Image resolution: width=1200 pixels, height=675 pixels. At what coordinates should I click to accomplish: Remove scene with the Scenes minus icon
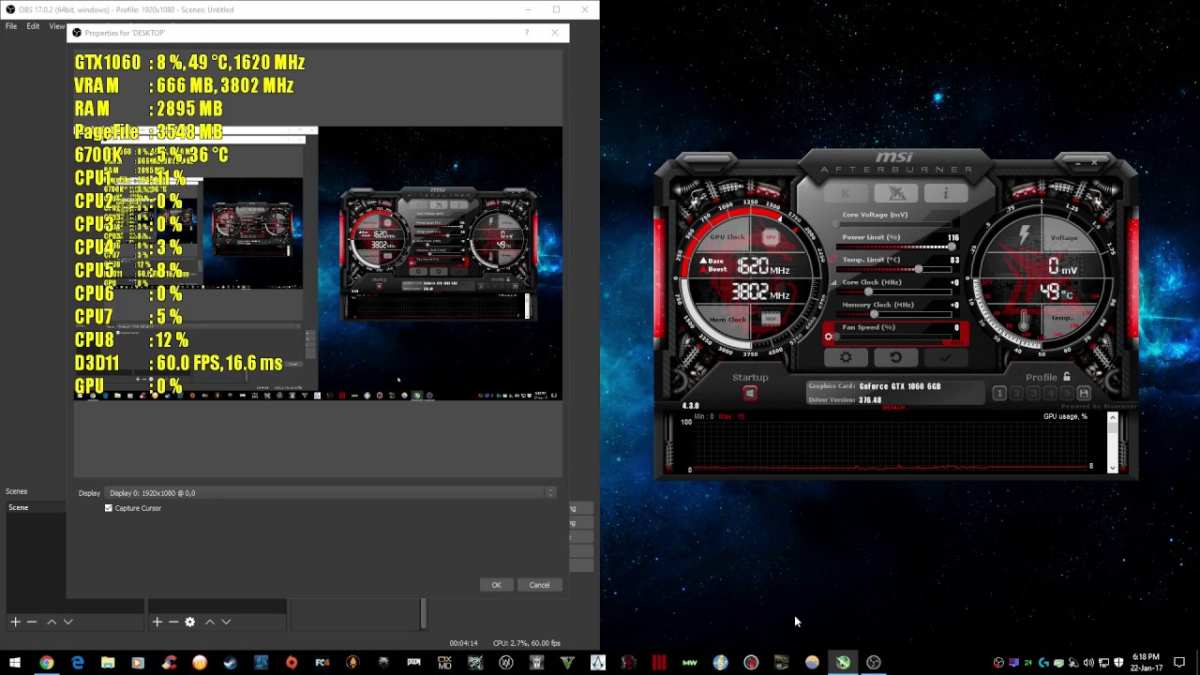coord(32,622)
